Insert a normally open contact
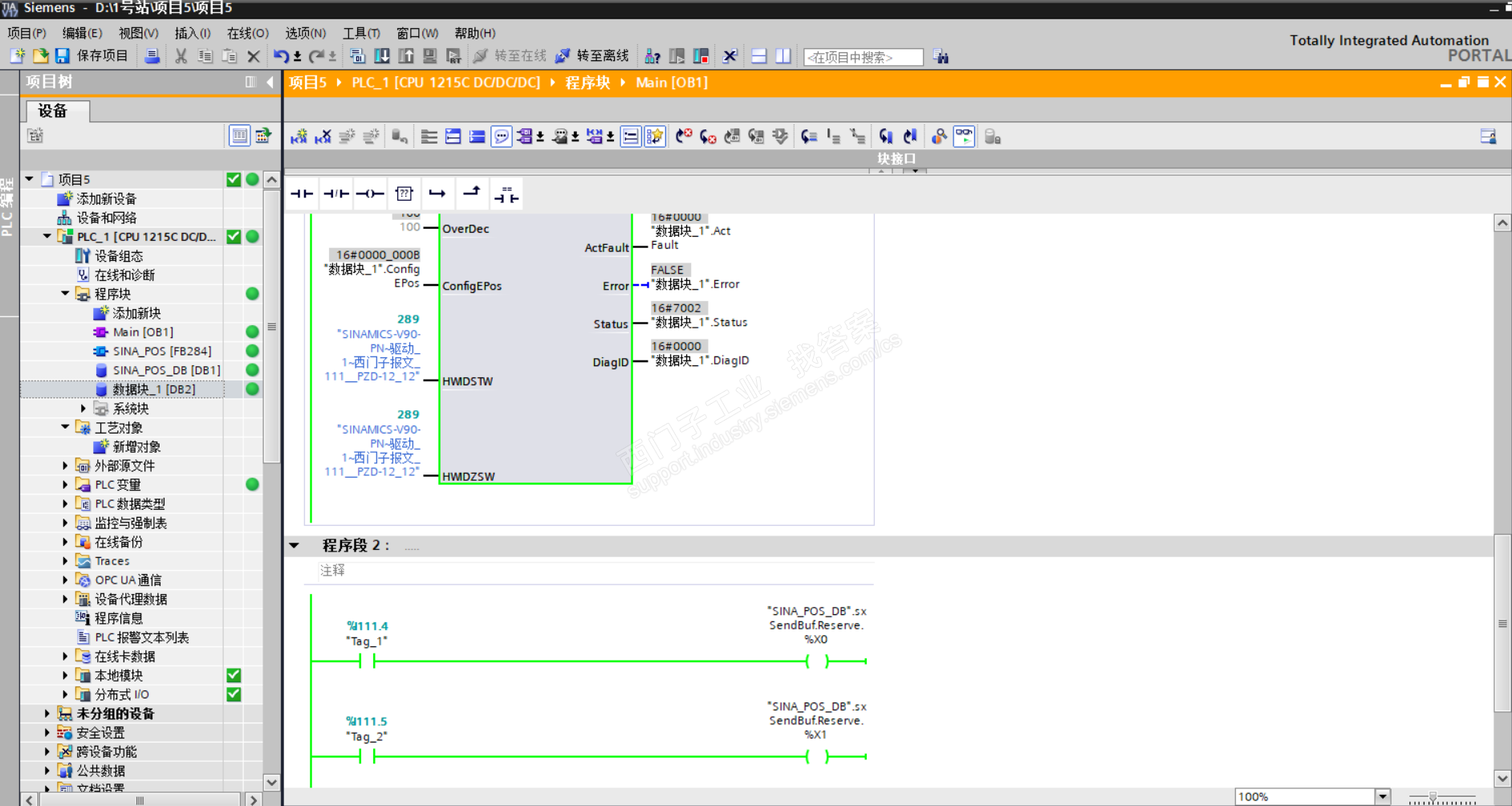1512x806 pixels. click(x=302, y=193)
